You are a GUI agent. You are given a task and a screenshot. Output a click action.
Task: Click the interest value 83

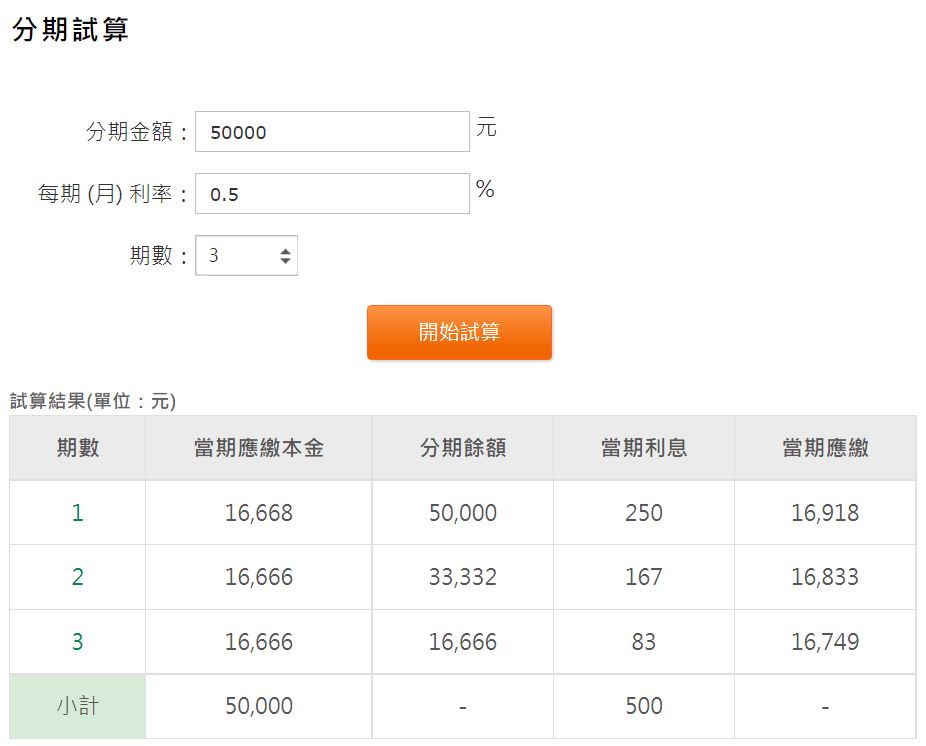[644, 641]
